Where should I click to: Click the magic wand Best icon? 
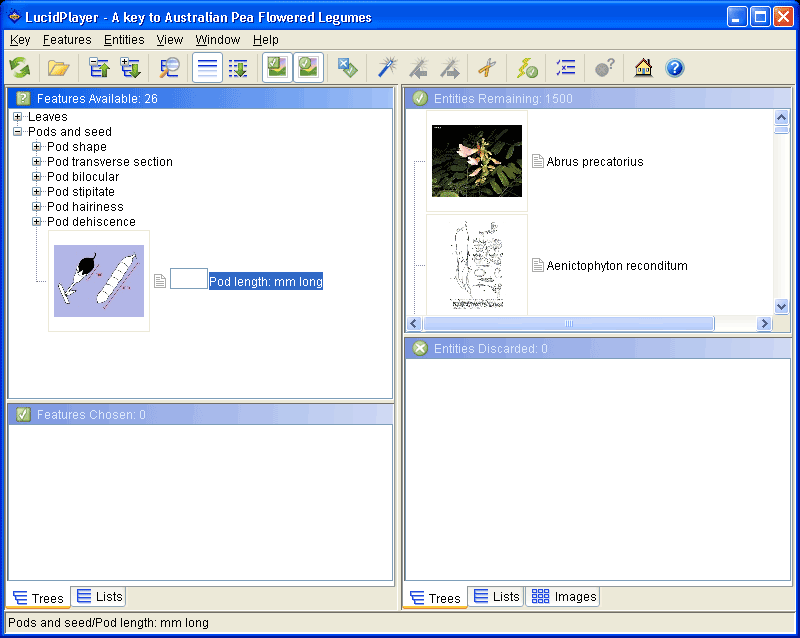point(386,68)
